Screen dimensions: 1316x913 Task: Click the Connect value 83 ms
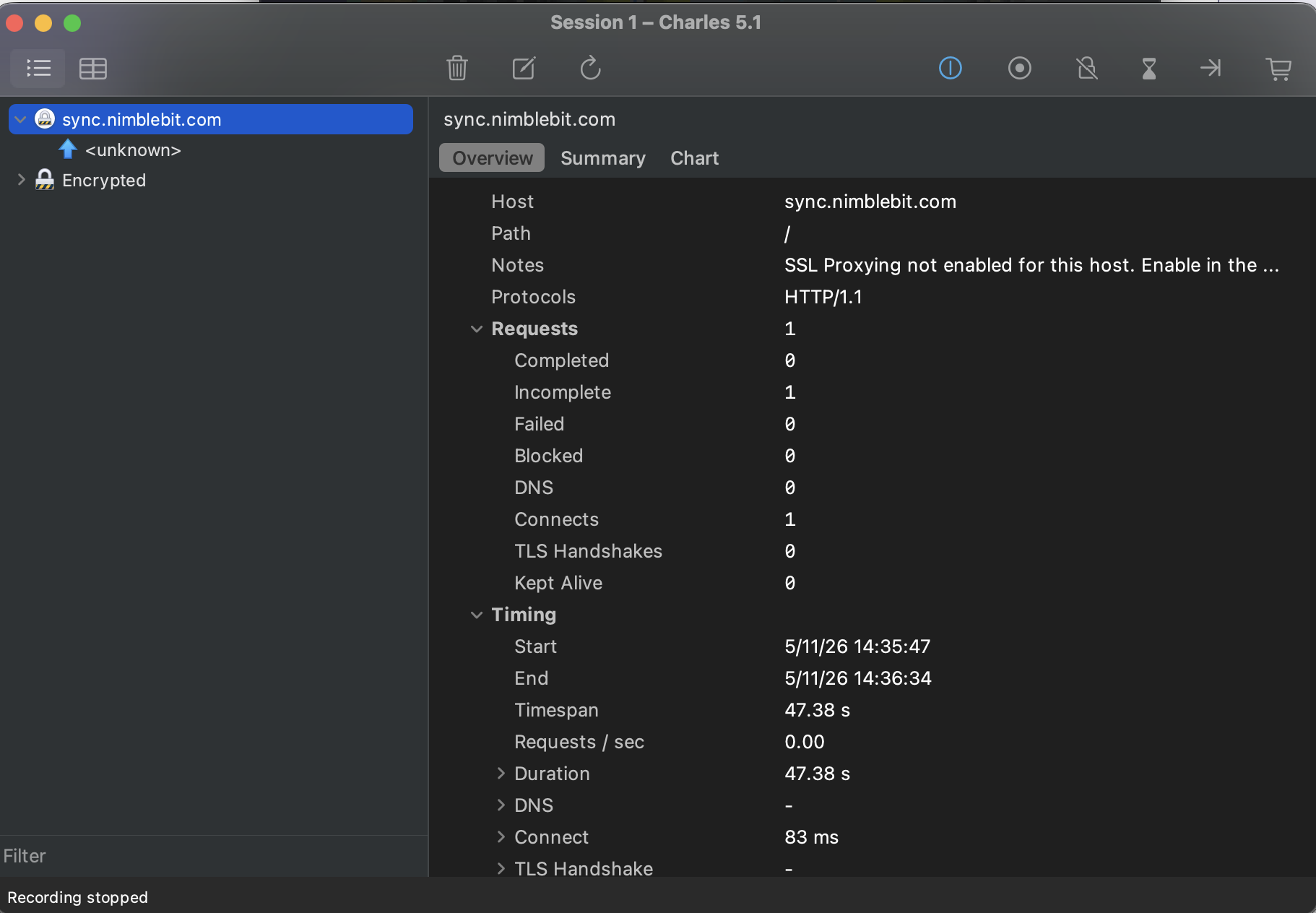tap(811, 837)
